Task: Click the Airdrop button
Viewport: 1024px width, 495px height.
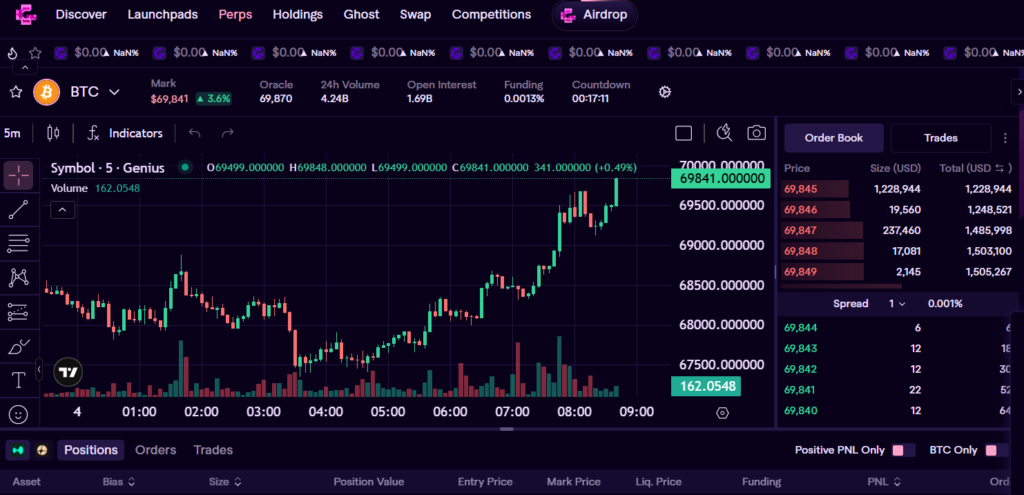Action: pos(594,15)
